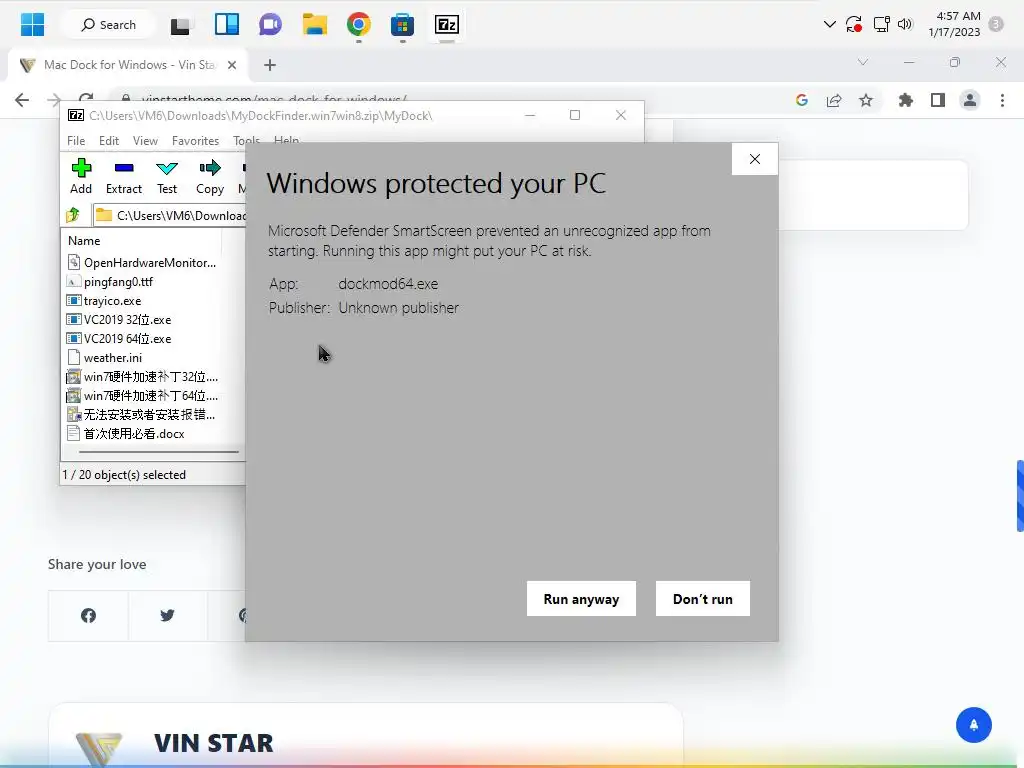The image size is (1024, 768).
Task: Select pingfang0.ttf in the file list
Action: (x=110, y=281)
